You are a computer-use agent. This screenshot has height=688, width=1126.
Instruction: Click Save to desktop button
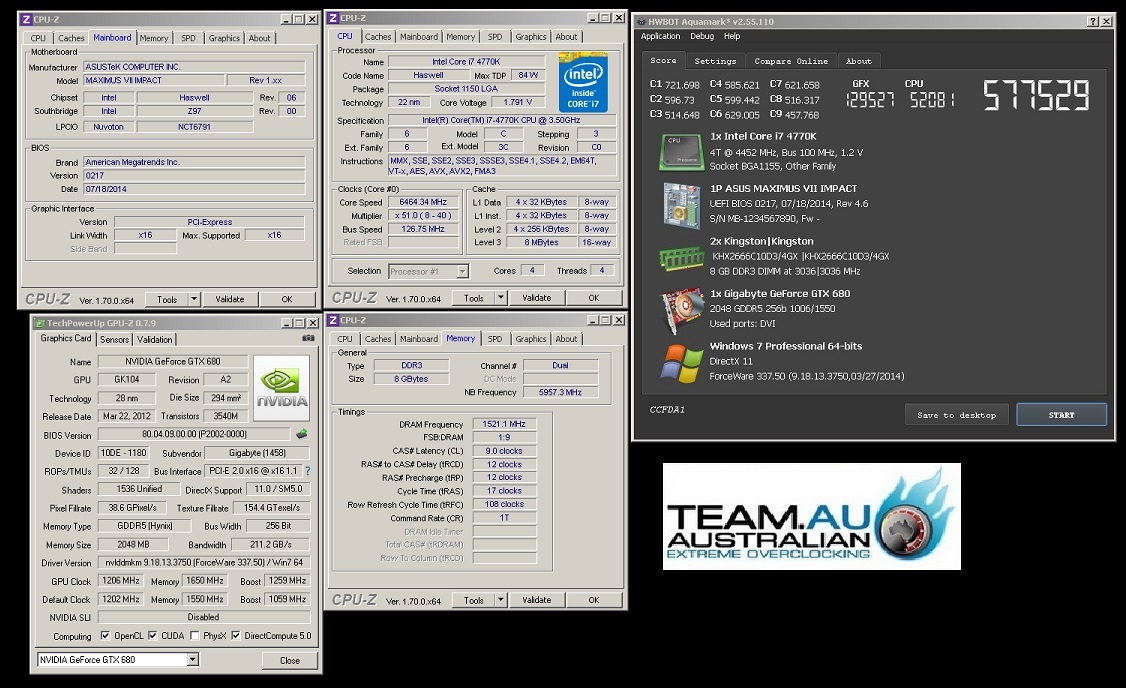tap(957, 414)
